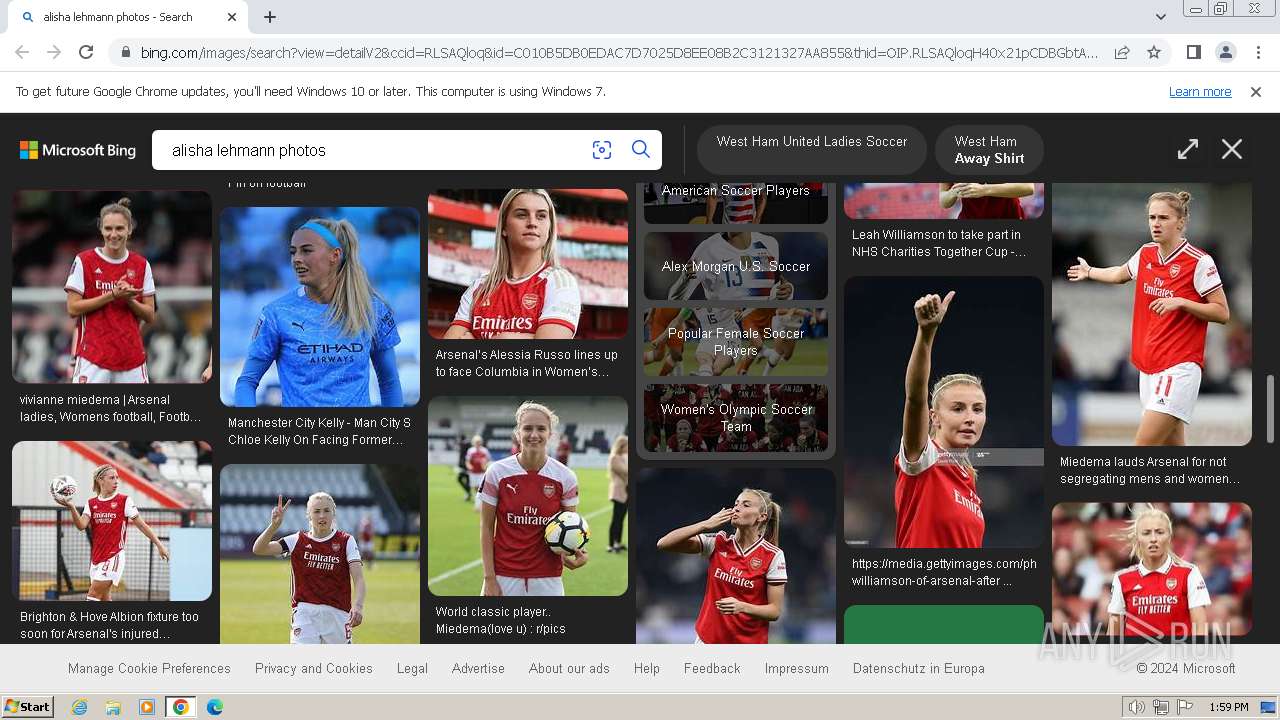The width and height of the screenshot is (1280, 720).
Task: Switch to Chrome in the taskbar
Action: [180, 707]
